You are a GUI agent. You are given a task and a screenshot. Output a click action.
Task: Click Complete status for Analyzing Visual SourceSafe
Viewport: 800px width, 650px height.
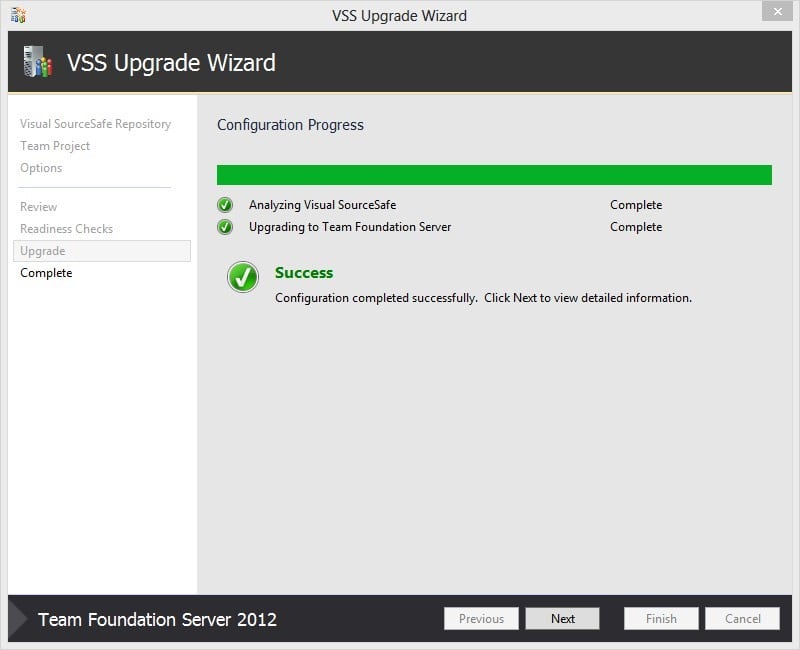(636, 205)
